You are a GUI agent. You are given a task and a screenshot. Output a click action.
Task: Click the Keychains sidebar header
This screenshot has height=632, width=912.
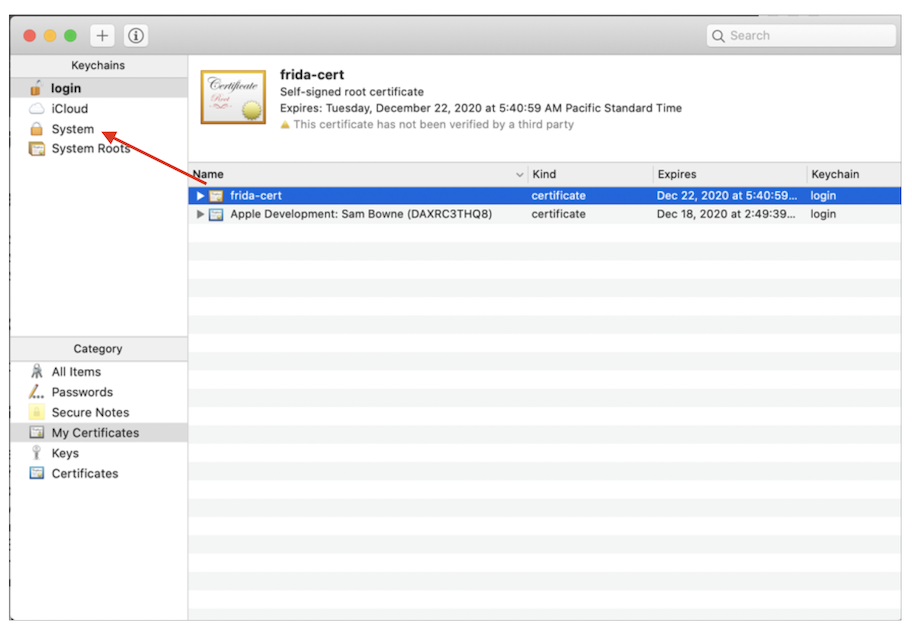click(x=98, y=65)
